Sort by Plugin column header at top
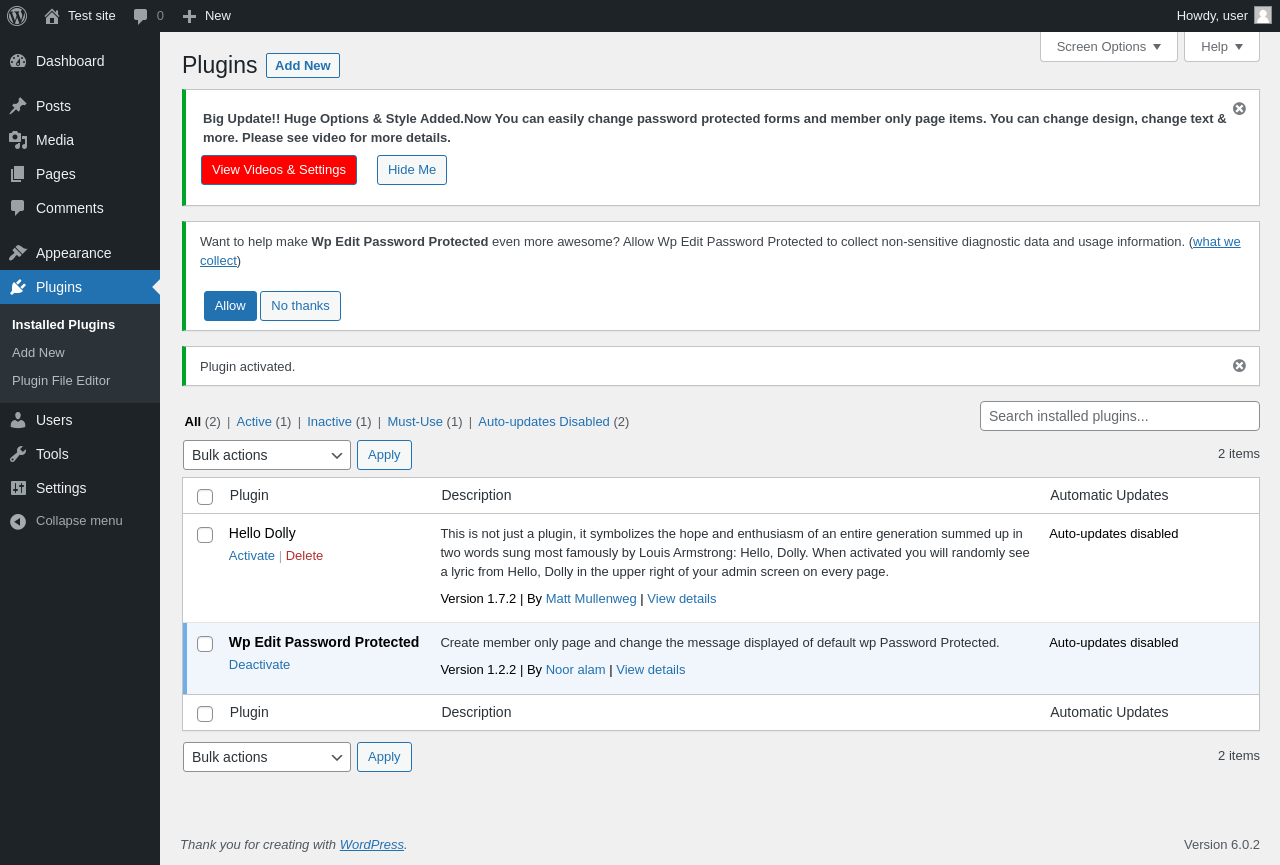Viewport: 1280px width, 865px height. pyautogui.click(x=249, y=495)
